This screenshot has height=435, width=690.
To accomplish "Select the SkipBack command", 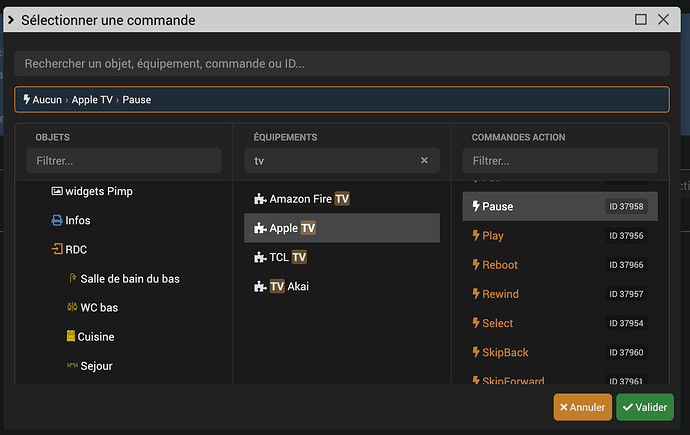I will [x=560, y=352].
